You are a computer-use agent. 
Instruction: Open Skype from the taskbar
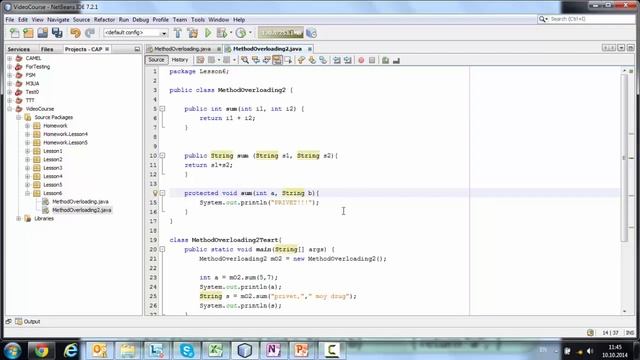tap(187, 350)
